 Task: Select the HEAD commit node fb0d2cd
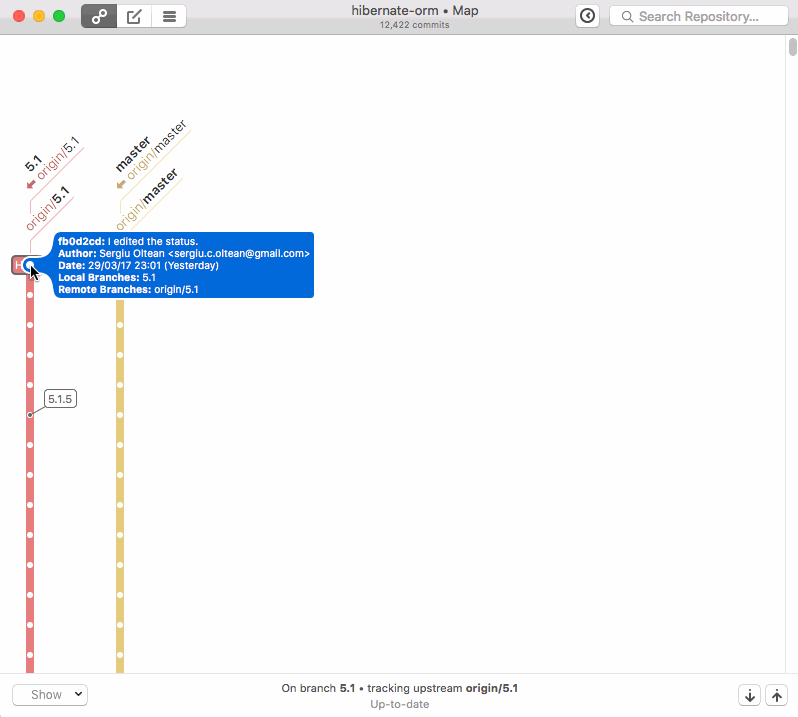(x=31, y=266)
